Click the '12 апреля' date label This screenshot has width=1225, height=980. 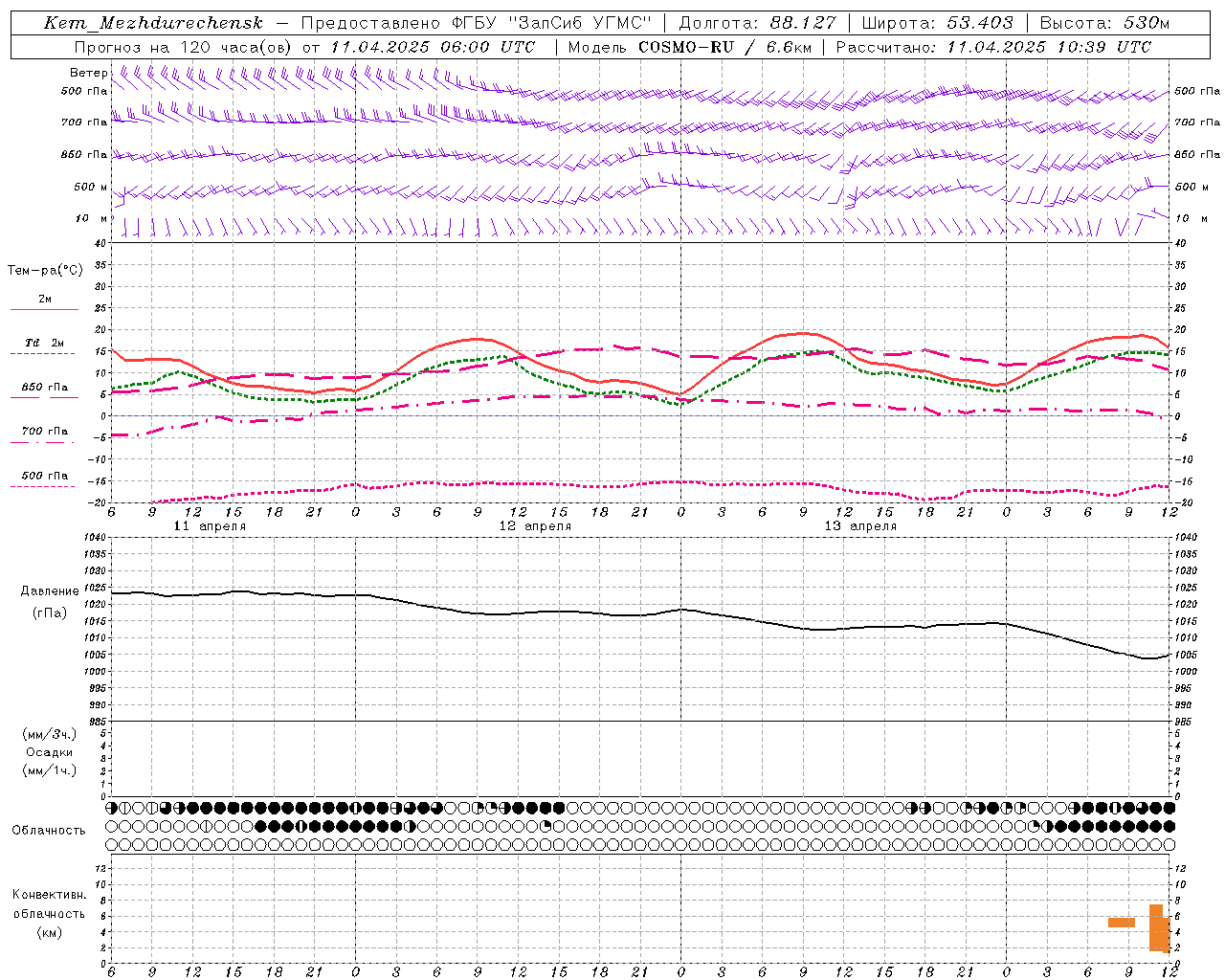click(x=535, y=526)
